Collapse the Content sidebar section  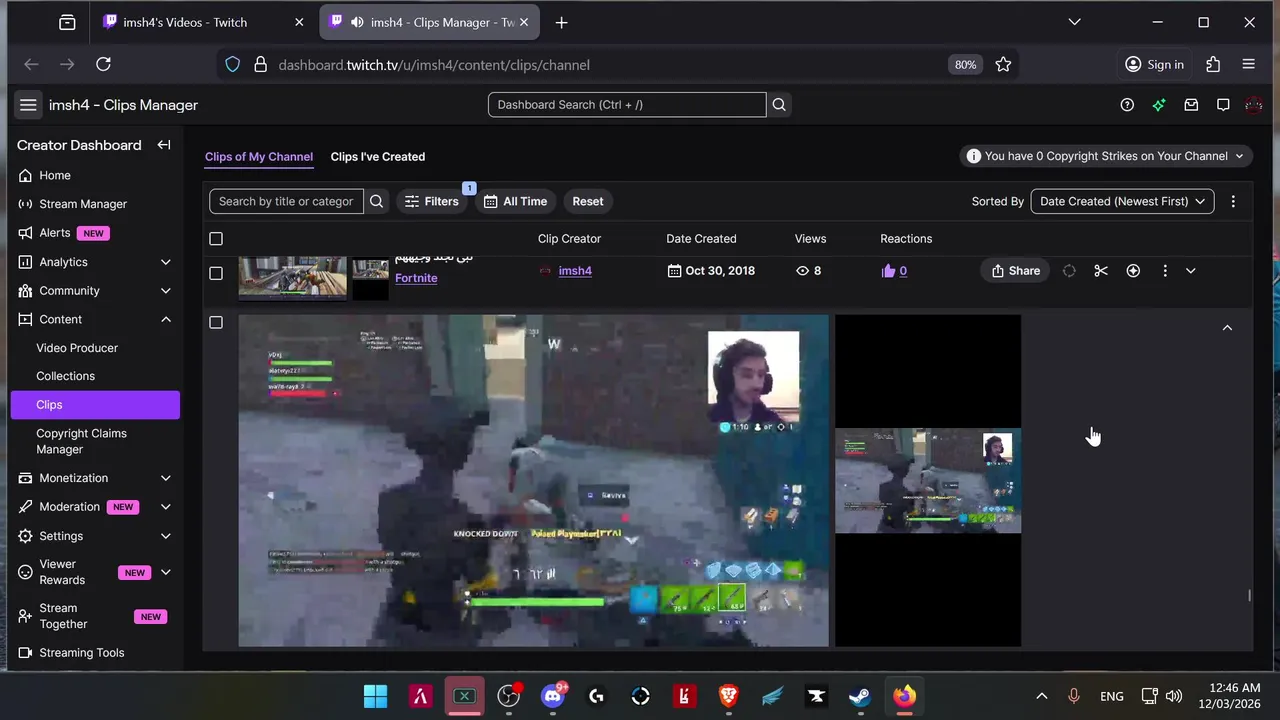pos(165,319)
